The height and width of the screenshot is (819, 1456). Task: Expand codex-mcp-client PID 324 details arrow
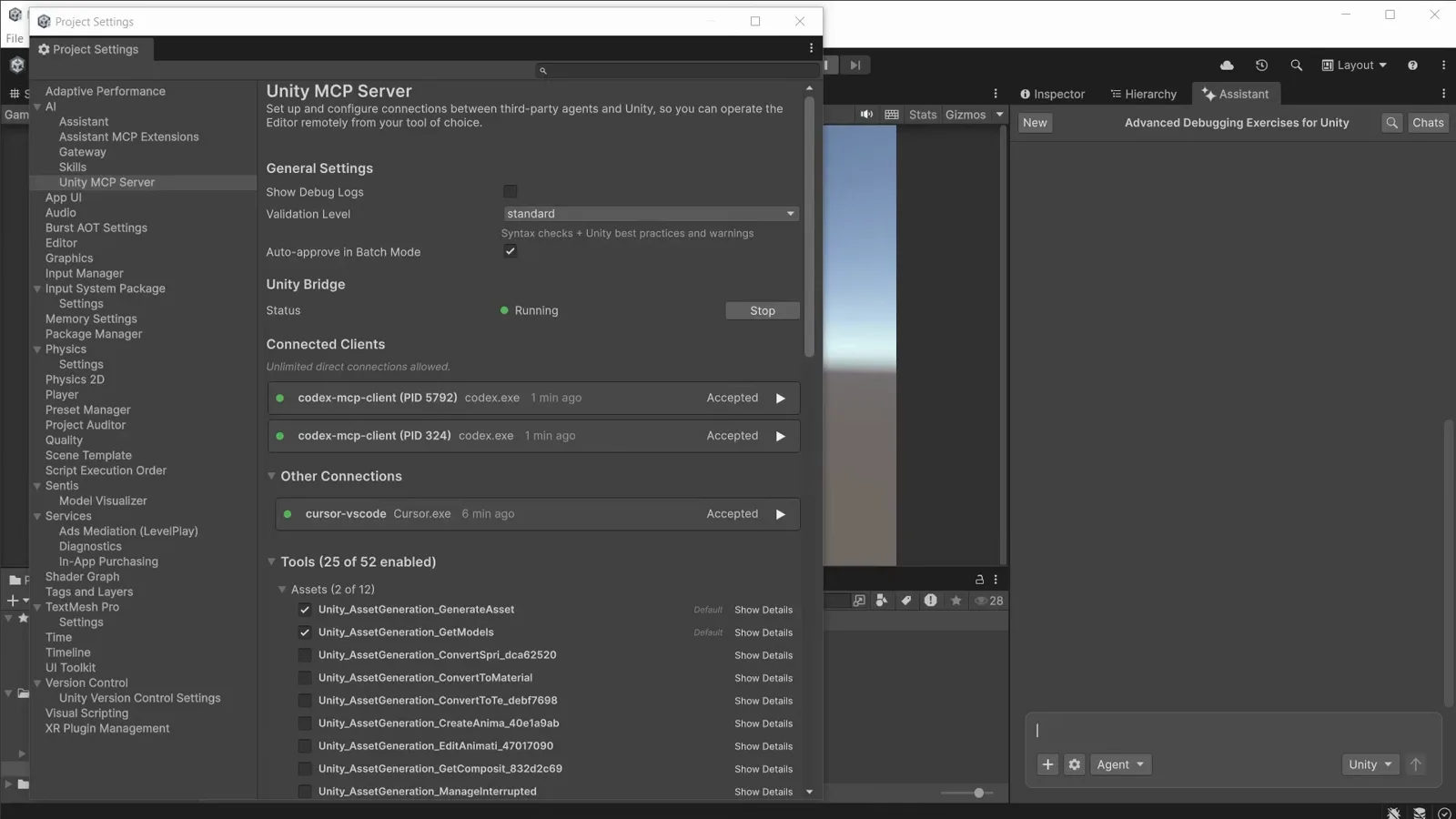pos(781,437)
